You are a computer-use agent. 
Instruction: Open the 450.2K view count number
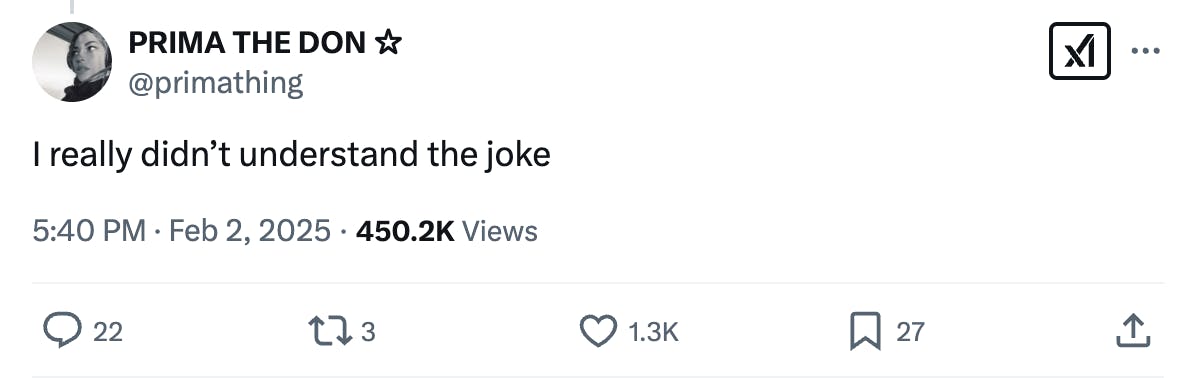coord(405,230)
